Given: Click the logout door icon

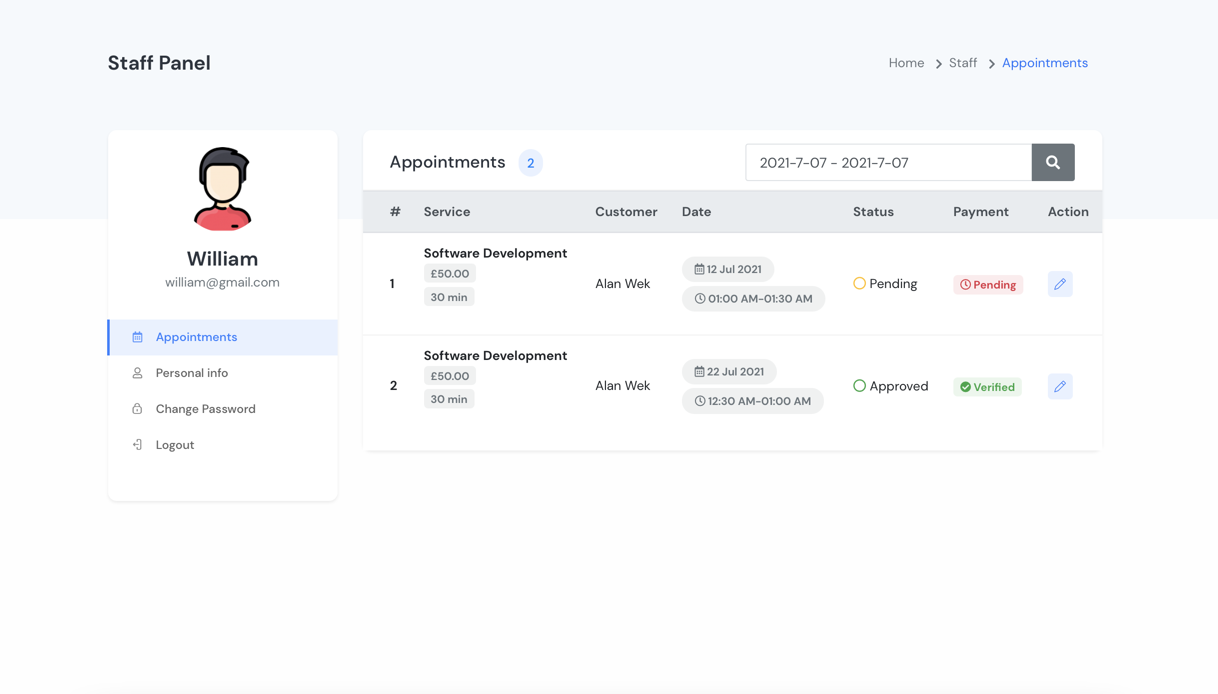Looking at the screenshot, I should (x=138, y=445).
